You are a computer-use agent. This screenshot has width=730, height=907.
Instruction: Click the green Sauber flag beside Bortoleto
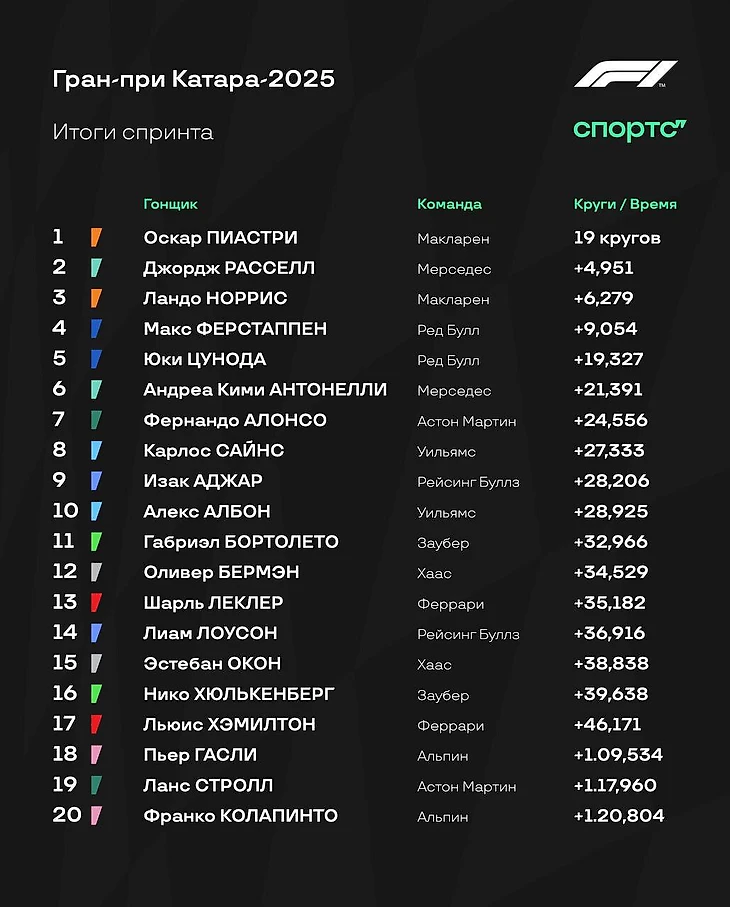coord(96,541)
